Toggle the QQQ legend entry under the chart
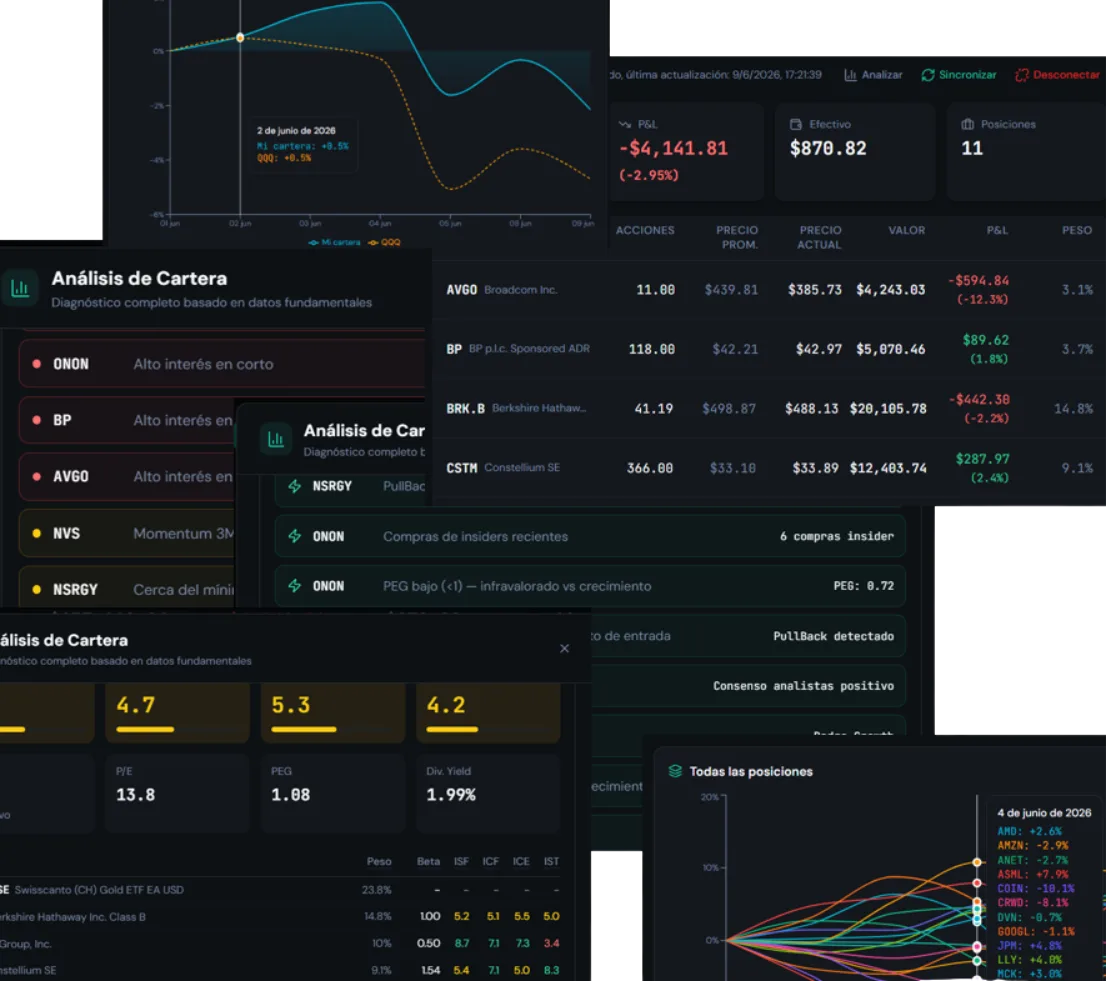 pos(384,242)
